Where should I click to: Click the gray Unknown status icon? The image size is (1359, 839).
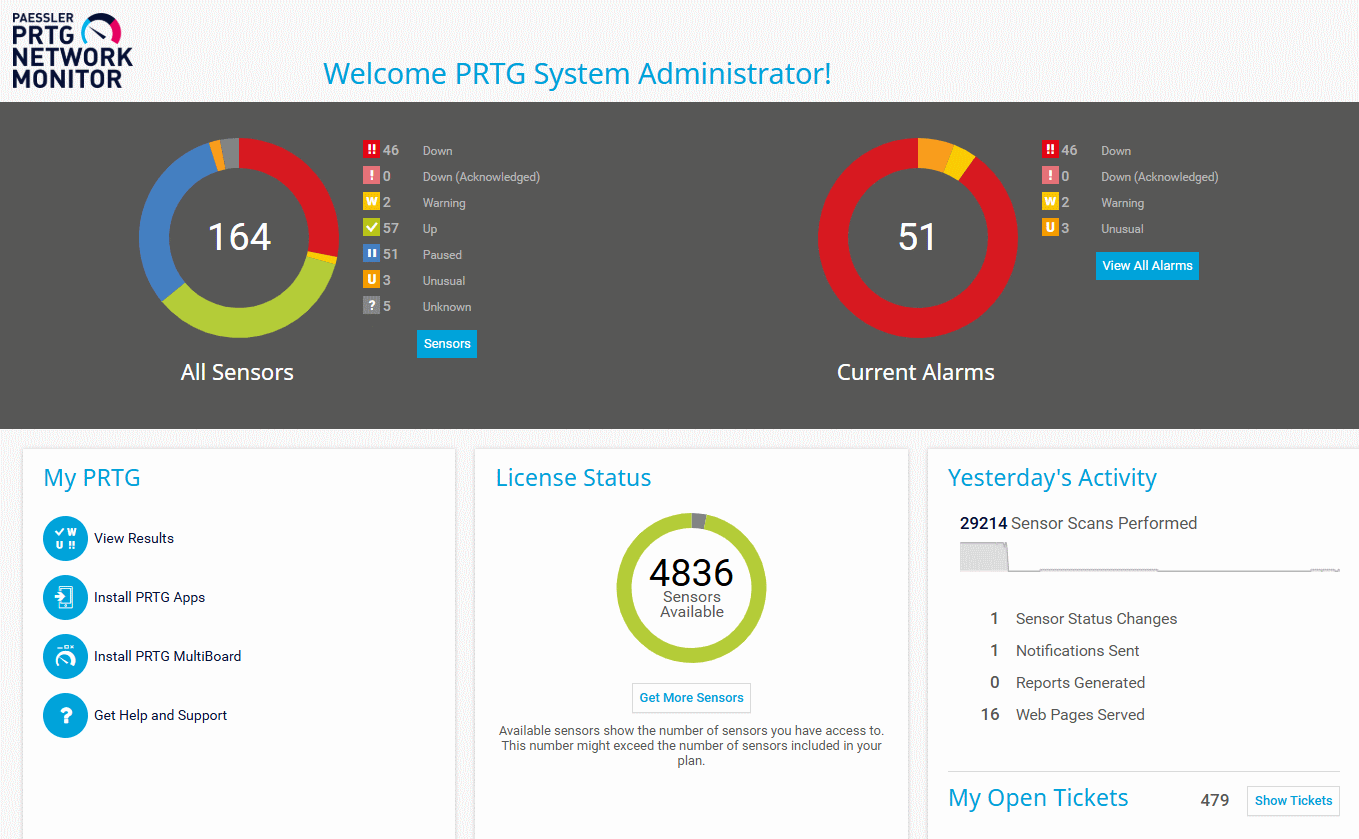[x=371, y=306]
